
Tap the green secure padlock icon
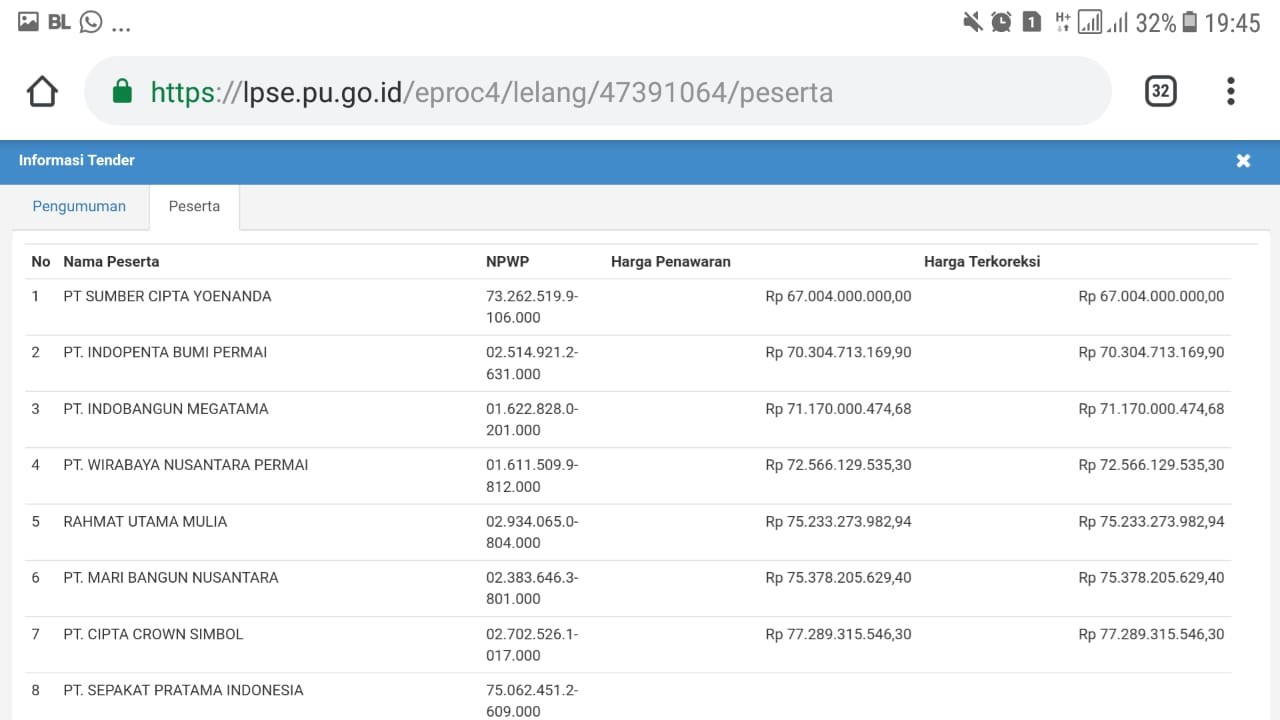click(x=122, y=92)
